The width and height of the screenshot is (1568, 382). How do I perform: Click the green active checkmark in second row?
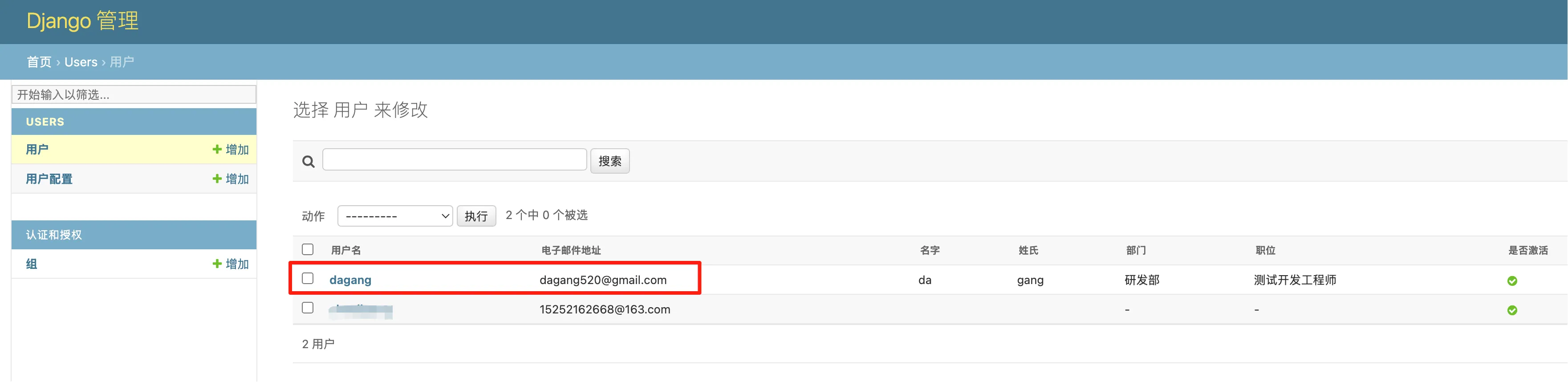tap(1511, 310)
